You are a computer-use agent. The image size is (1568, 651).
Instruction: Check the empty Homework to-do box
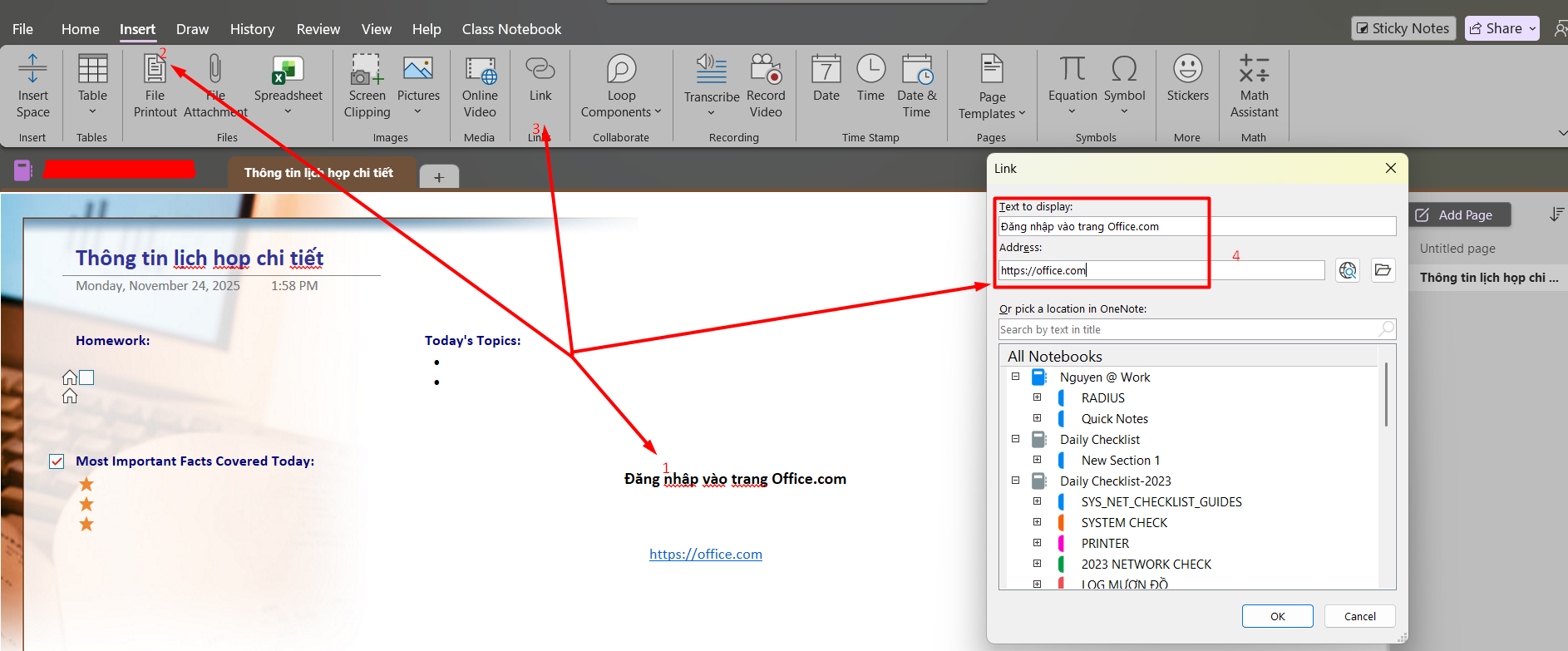(86, 377)
